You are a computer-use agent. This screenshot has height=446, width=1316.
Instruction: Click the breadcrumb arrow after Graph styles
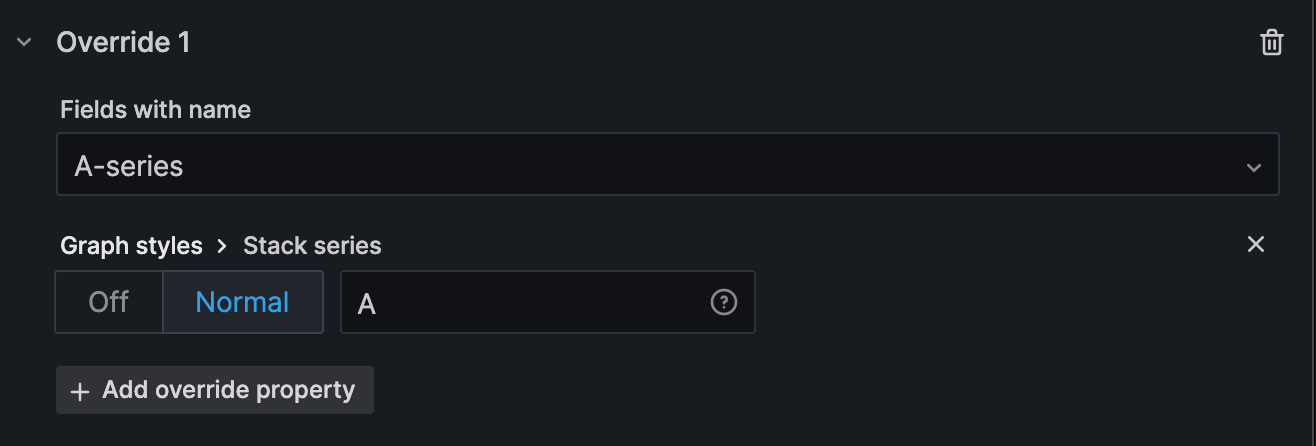223,246
